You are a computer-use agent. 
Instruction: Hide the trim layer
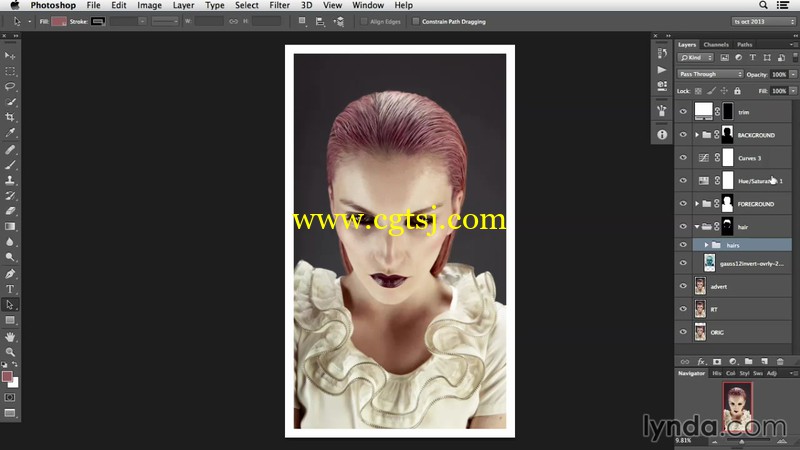[x=683, y=112]
